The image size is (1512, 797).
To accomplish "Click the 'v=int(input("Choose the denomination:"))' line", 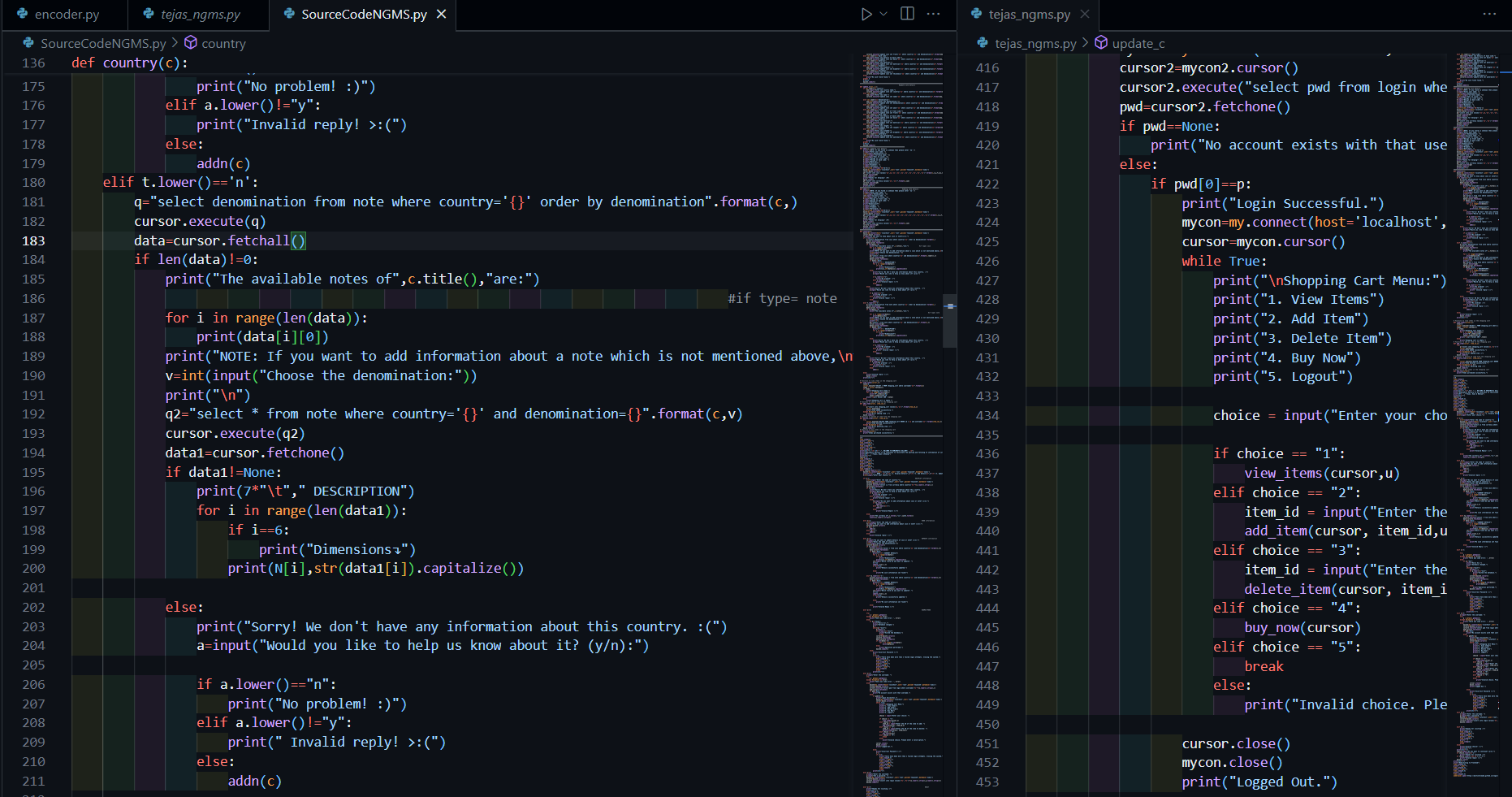I will click(x=322, y=375).
